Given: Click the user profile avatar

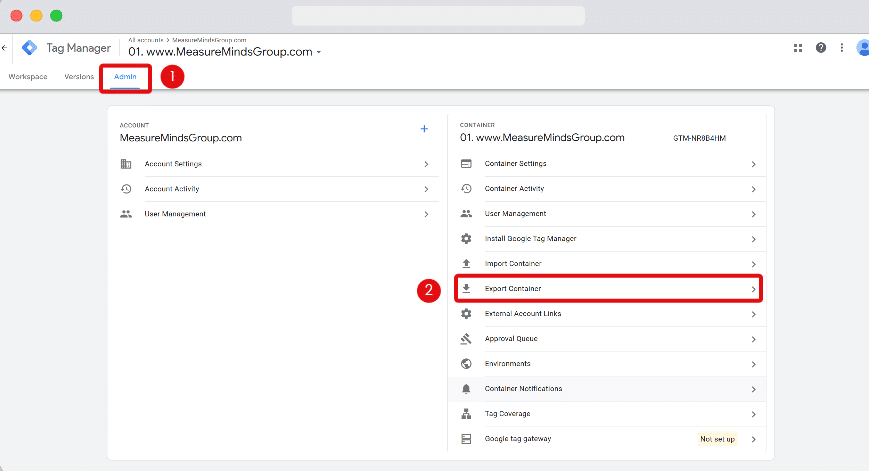Looking at the screenshot, I should click(863, 48).
